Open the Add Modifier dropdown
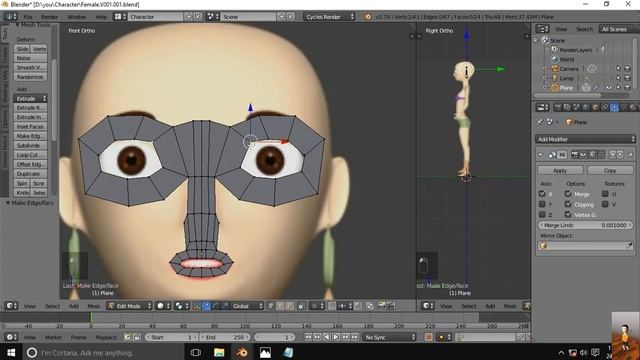Screen dimensions: 640x360 tap(585, 139)
